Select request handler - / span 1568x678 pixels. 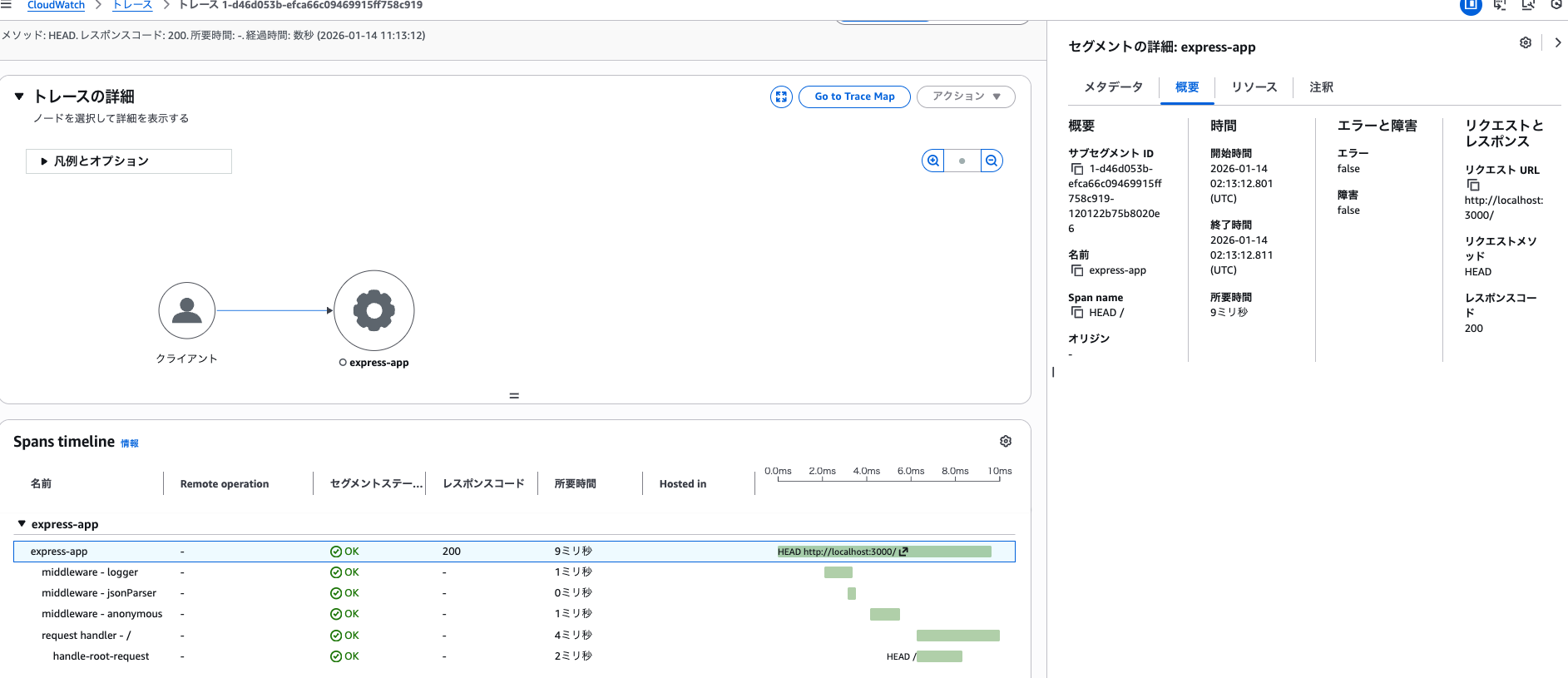coord(87,636)
